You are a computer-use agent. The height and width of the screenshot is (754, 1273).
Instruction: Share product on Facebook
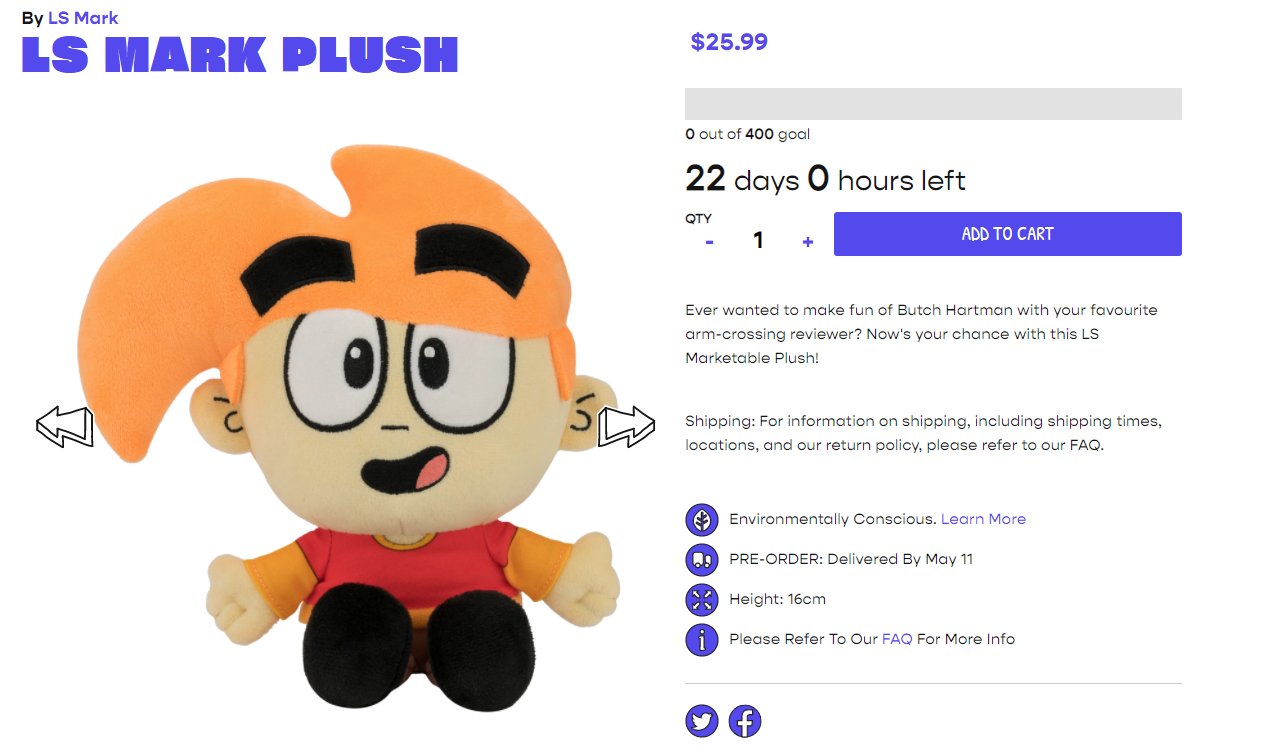click(745, 721)
